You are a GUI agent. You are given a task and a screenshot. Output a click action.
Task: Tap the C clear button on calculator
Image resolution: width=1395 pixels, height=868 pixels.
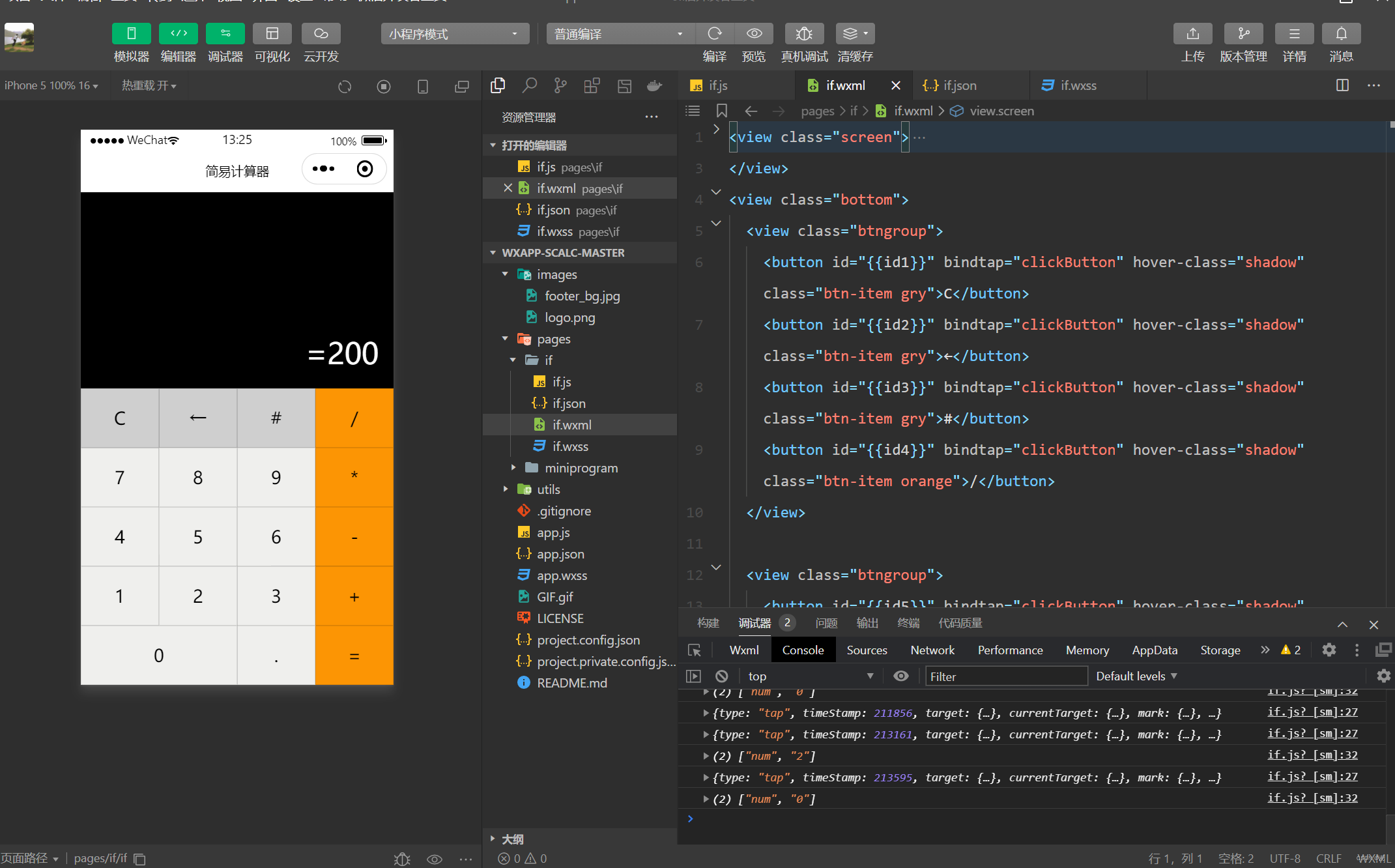point(120,418)
